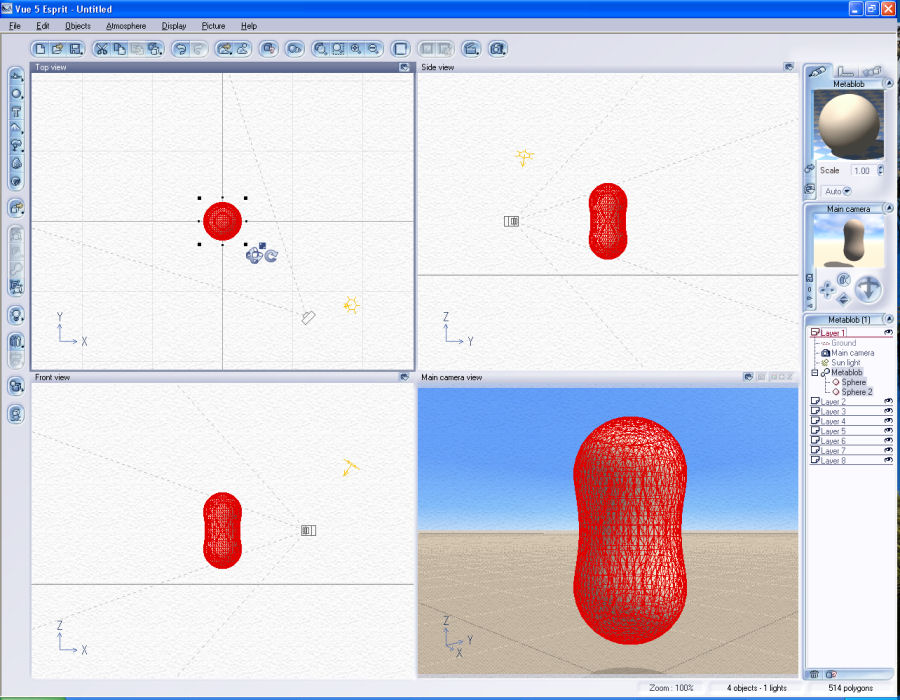Image resolution: width=900 pixels, height=700 pixels.
Task: Click the camera focal spiral control
Action: click(x=843, y=280)
